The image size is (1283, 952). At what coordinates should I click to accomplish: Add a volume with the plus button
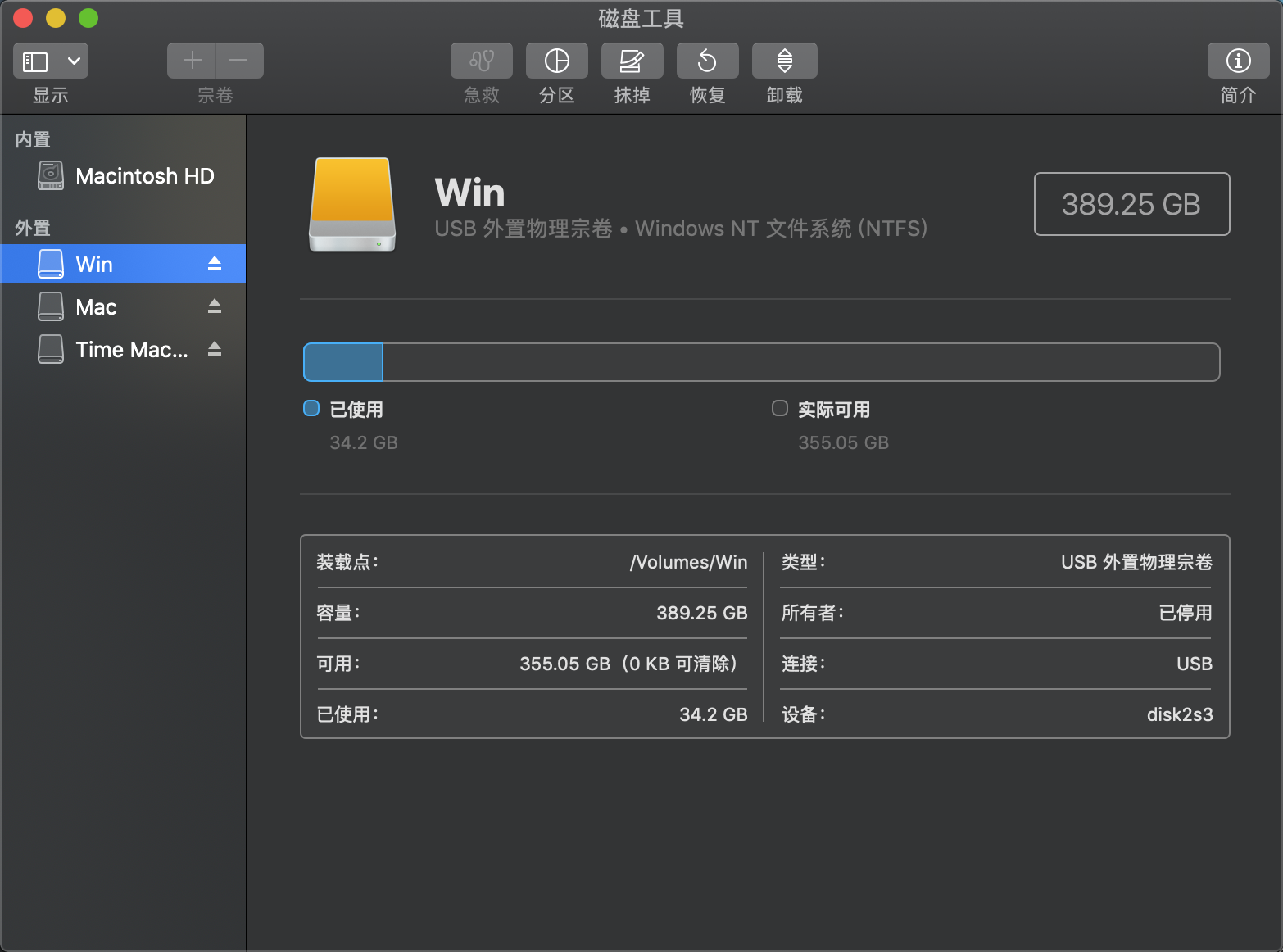(x=192, y=61)
